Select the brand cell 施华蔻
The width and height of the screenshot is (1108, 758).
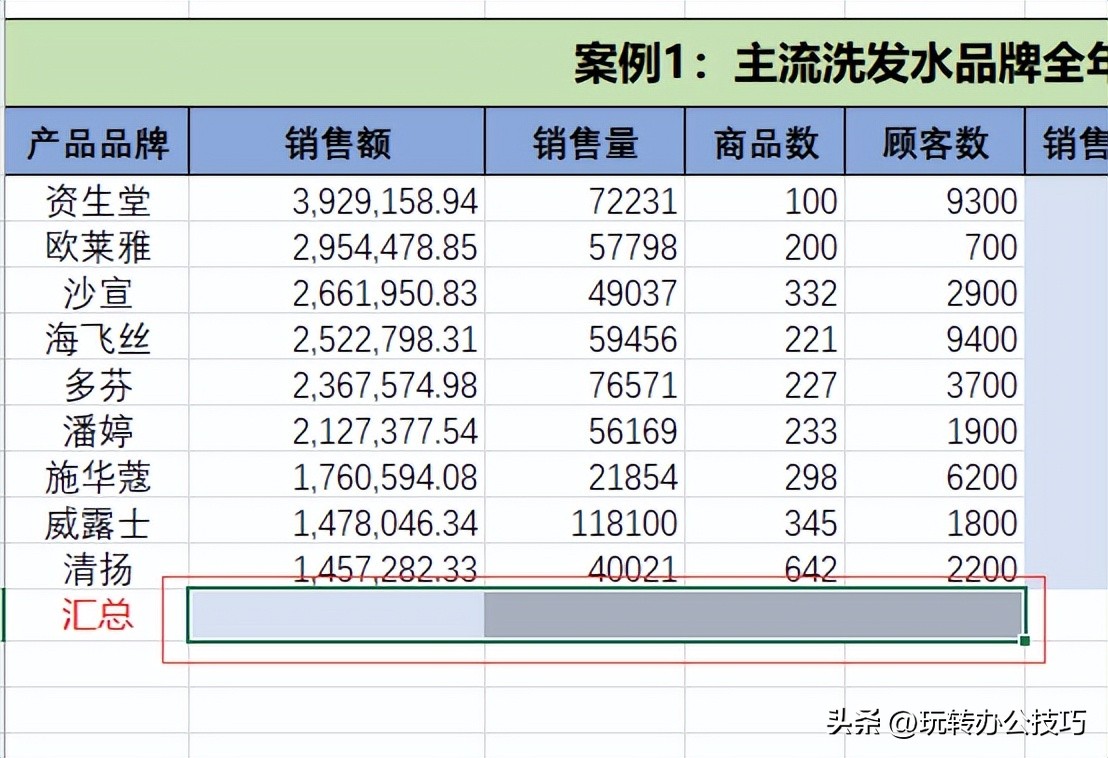97,475
